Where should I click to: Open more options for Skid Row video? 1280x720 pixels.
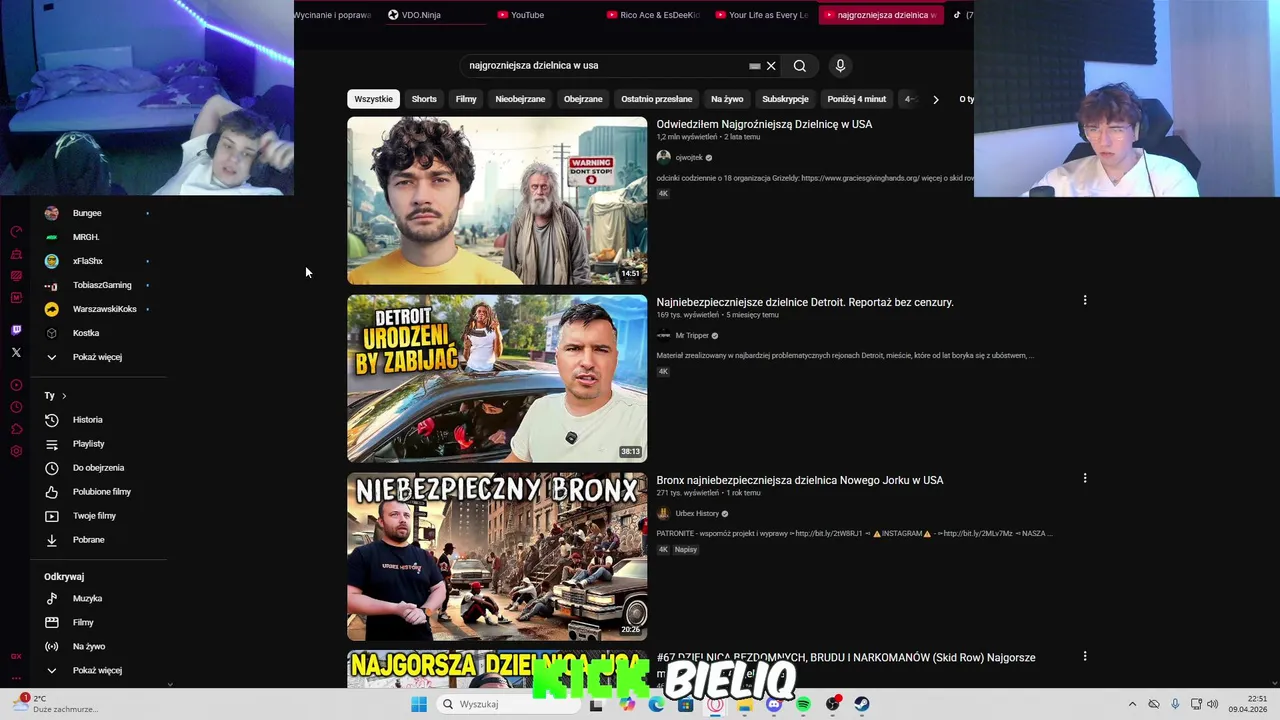click(x=1085, y=656)
